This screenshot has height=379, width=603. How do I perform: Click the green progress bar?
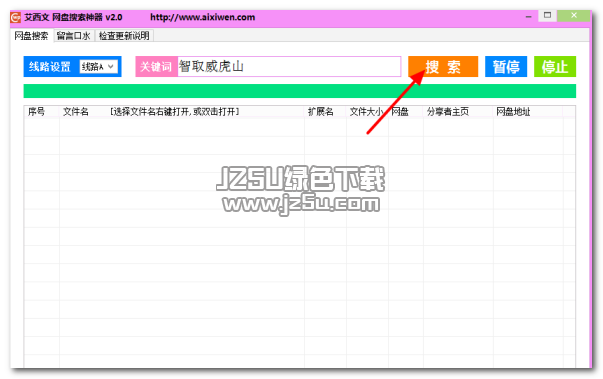click(300, 91)
